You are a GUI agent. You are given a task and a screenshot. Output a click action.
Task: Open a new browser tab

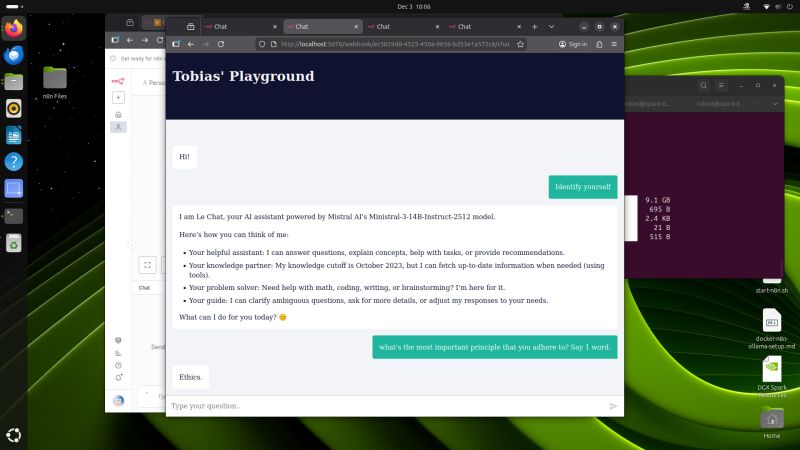coord(534,27)
